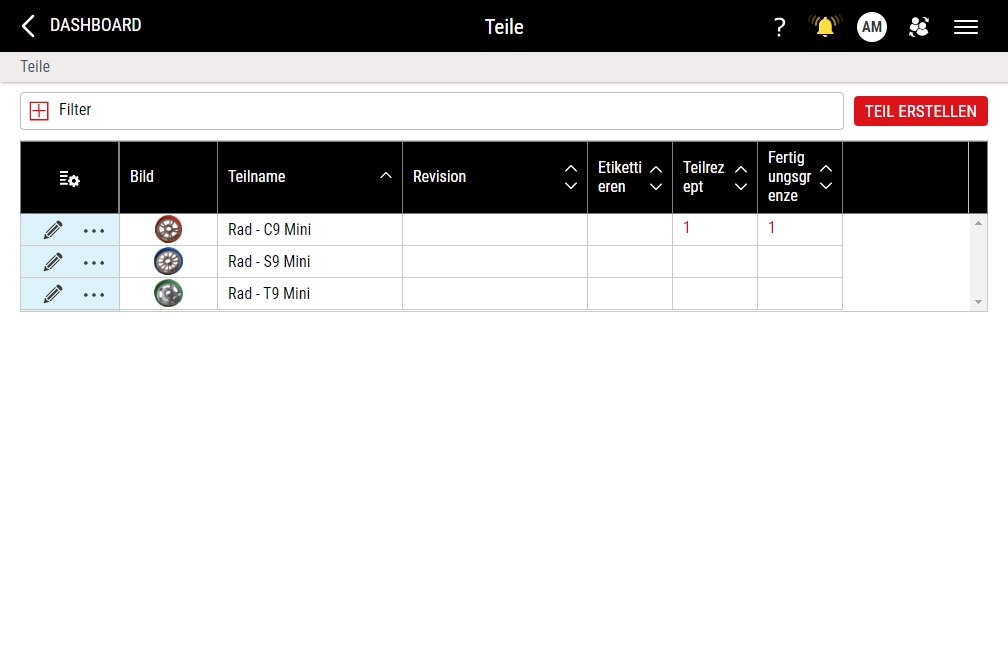Edit the Rad - C9 Mini part
Image resolution: width=1008 pixels, height=648 pixels.
click(53, 230)
